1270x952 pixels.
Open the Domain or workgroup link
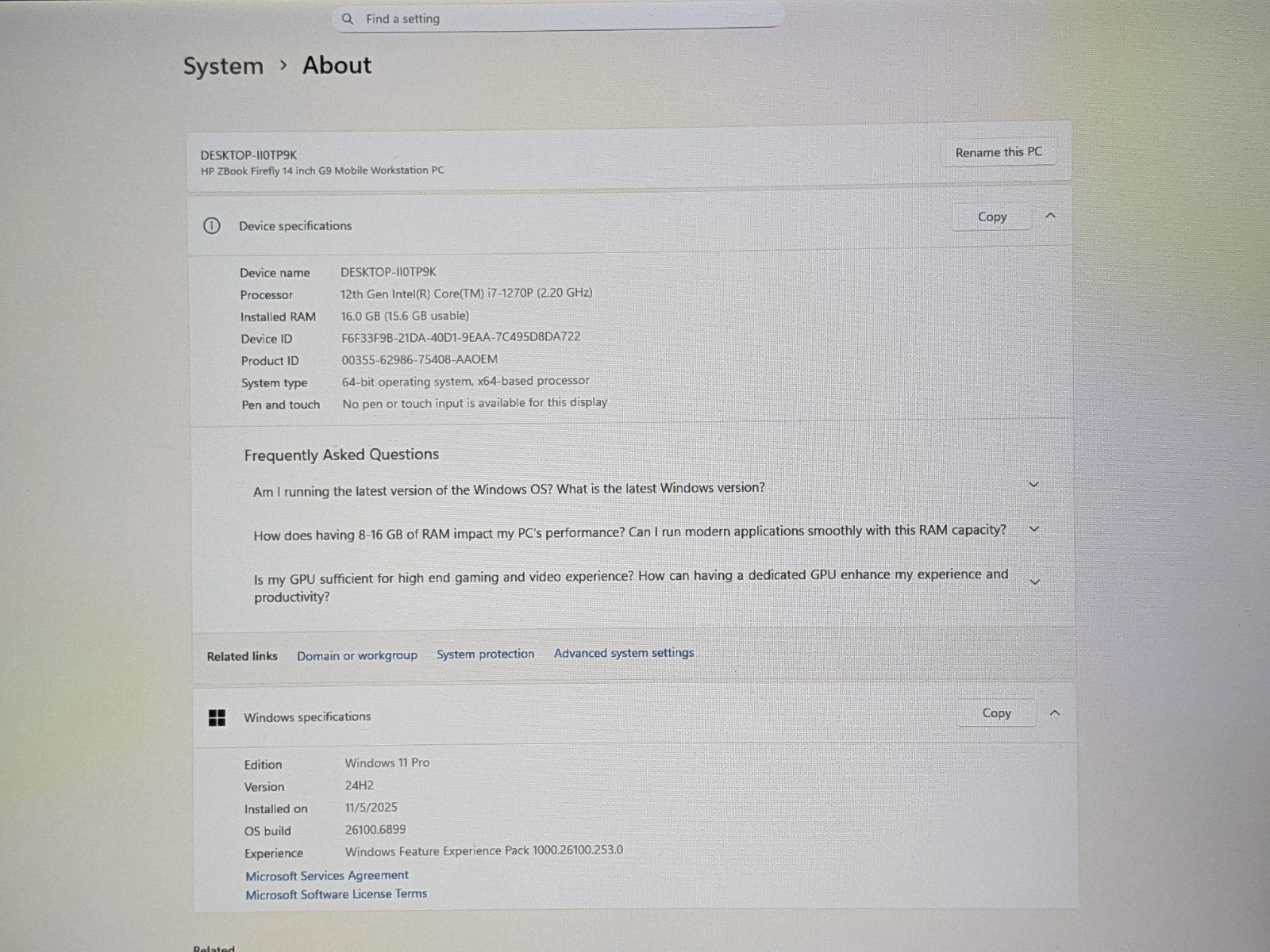tap(356, 656)
